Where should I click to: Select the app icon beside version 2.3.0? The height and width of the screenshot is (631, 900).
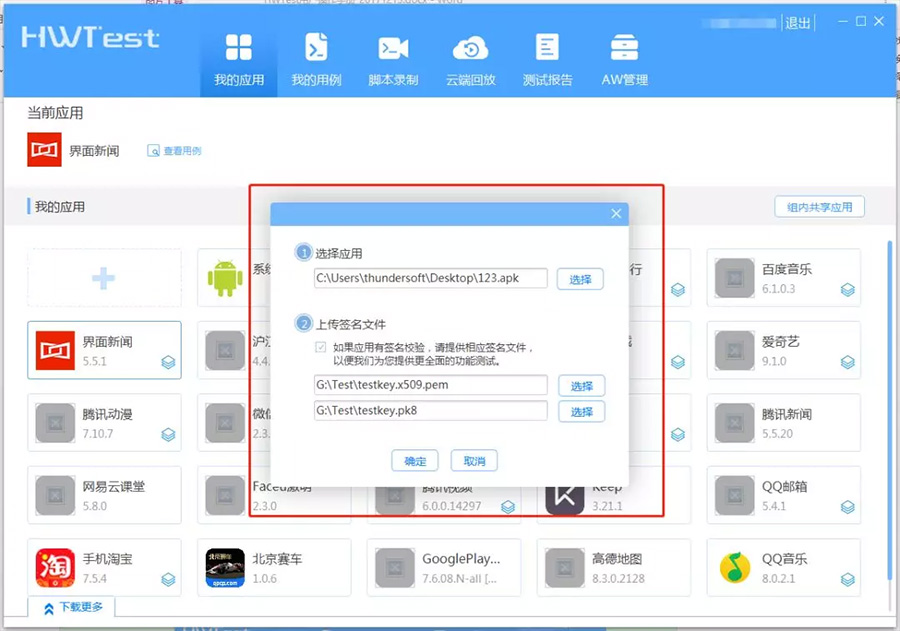point(225,495)
